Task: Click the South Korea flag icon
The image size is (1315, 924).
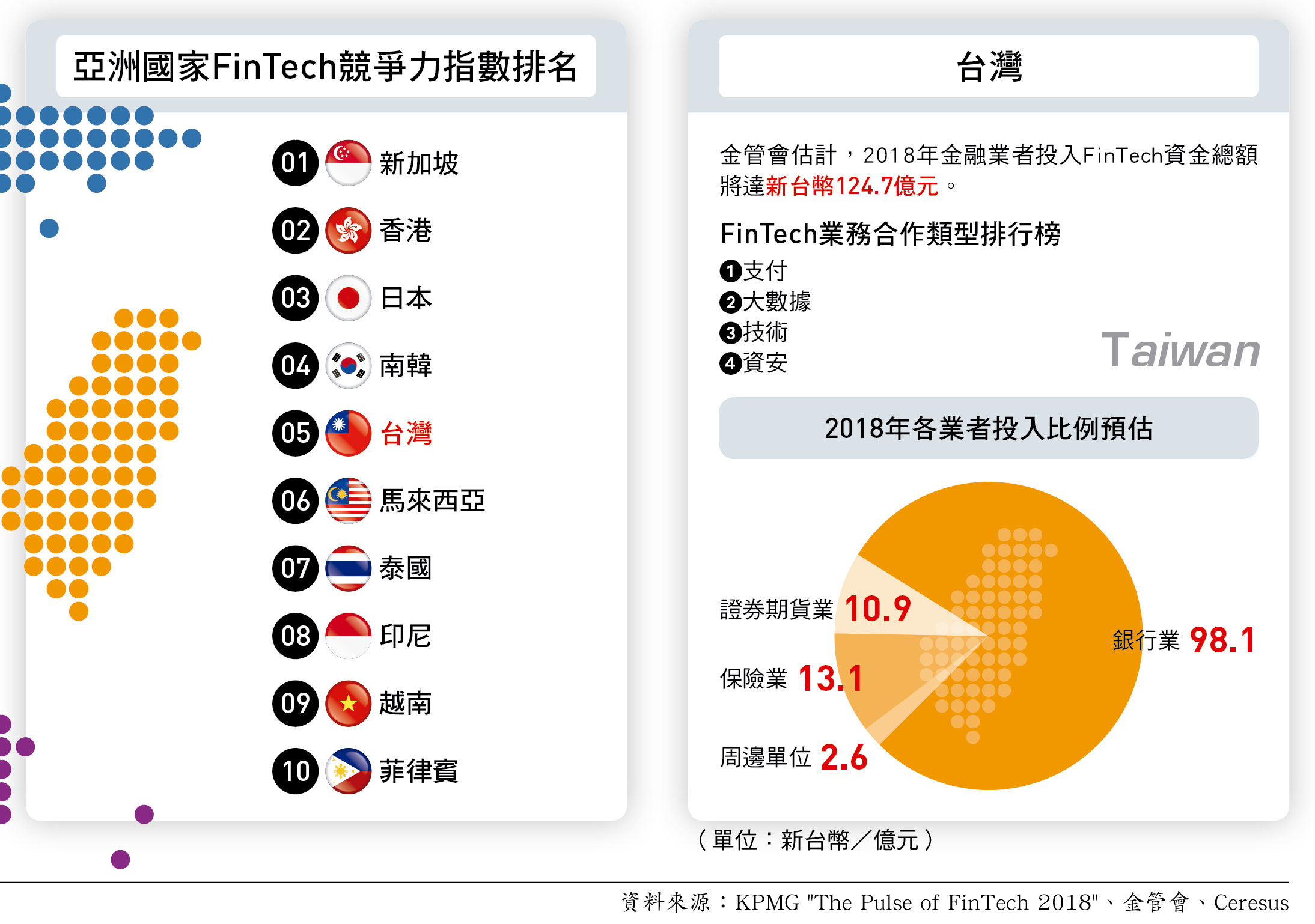Action: pos(348,365)
